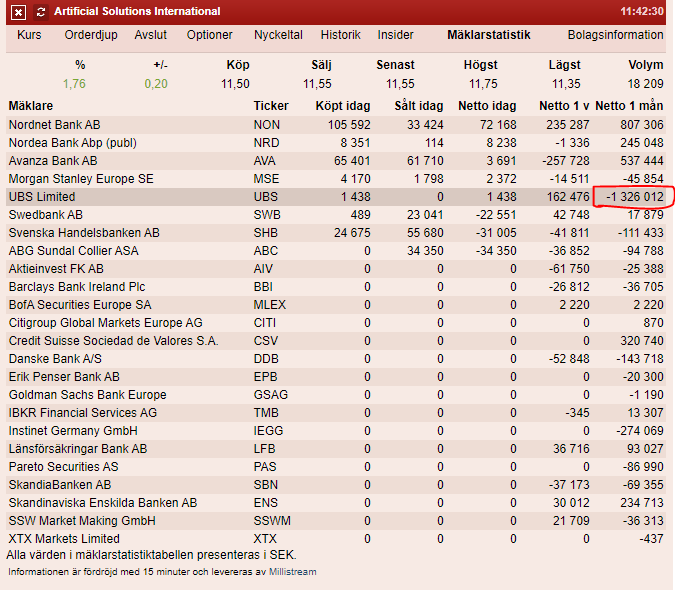Sort by Netto 1 mån column header
This screenshot has height=590, width=675.
pos(629,106)
